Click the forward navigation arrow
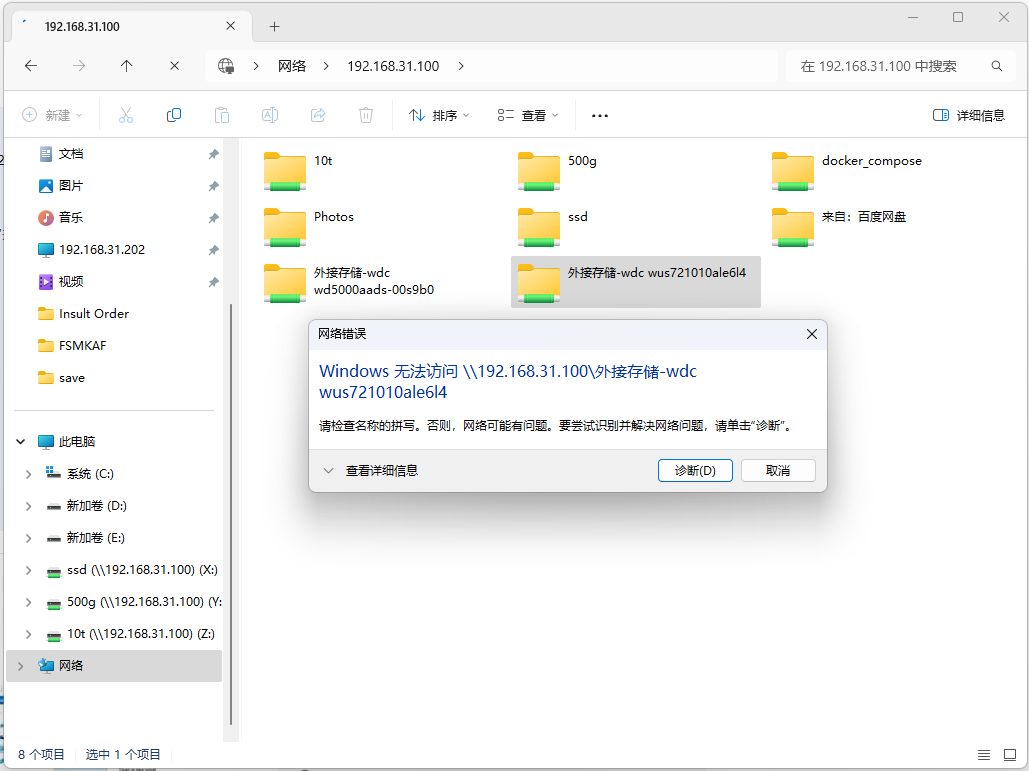This screenshot has width=1029, height=771. click(x=79, y=66)
